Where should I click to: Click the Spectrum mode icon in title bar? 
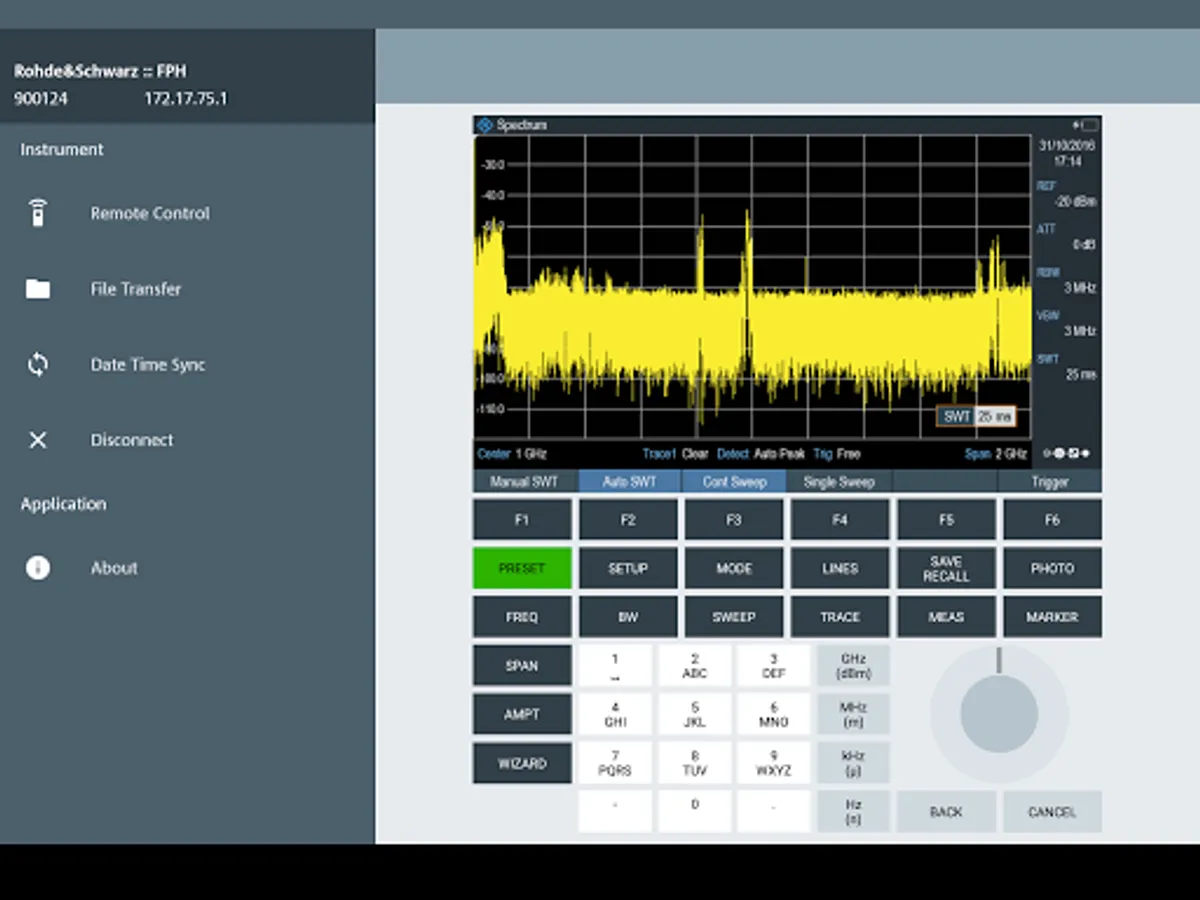[485, 125]
